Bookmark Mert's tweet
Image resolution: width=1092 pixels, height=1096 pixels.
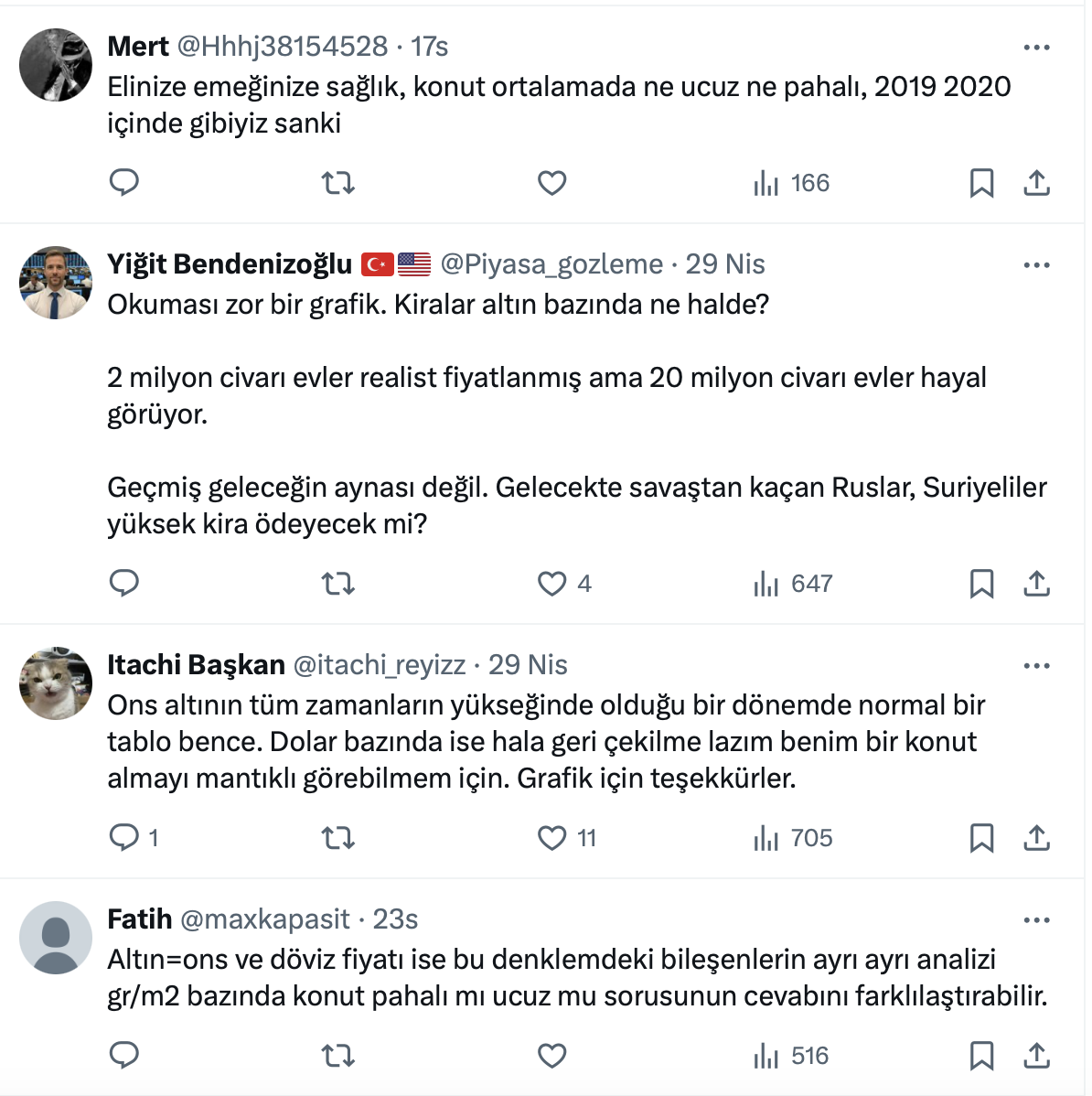tap(981, 183)
